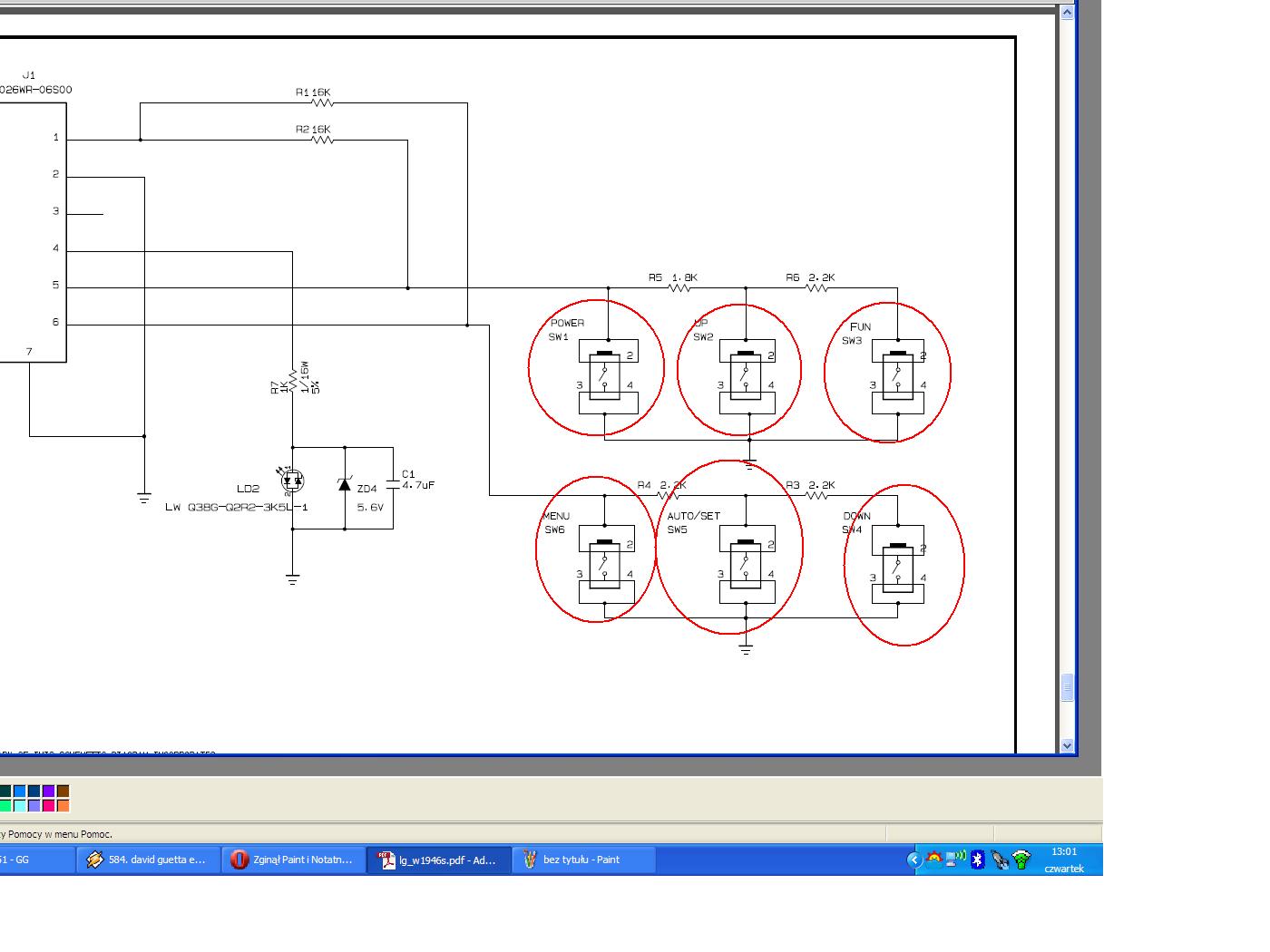Screen dimensions: 1270x952
Task: Click the 'SW3' label in the schematic
Action: pyautogui.click(x=852, y=341)
